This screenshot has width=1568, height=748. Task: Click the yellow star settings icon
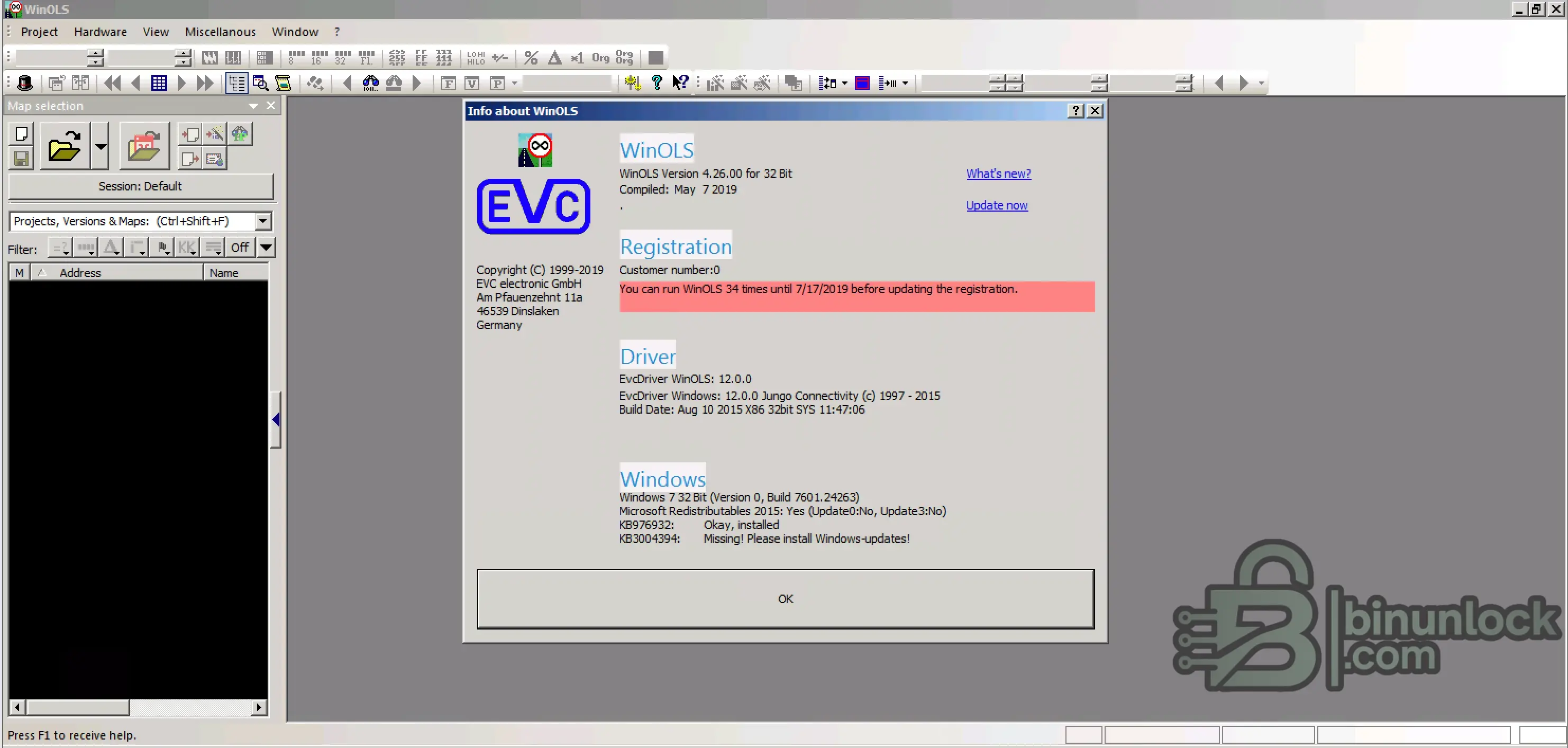pyautogui.click(x=633, y=83)
